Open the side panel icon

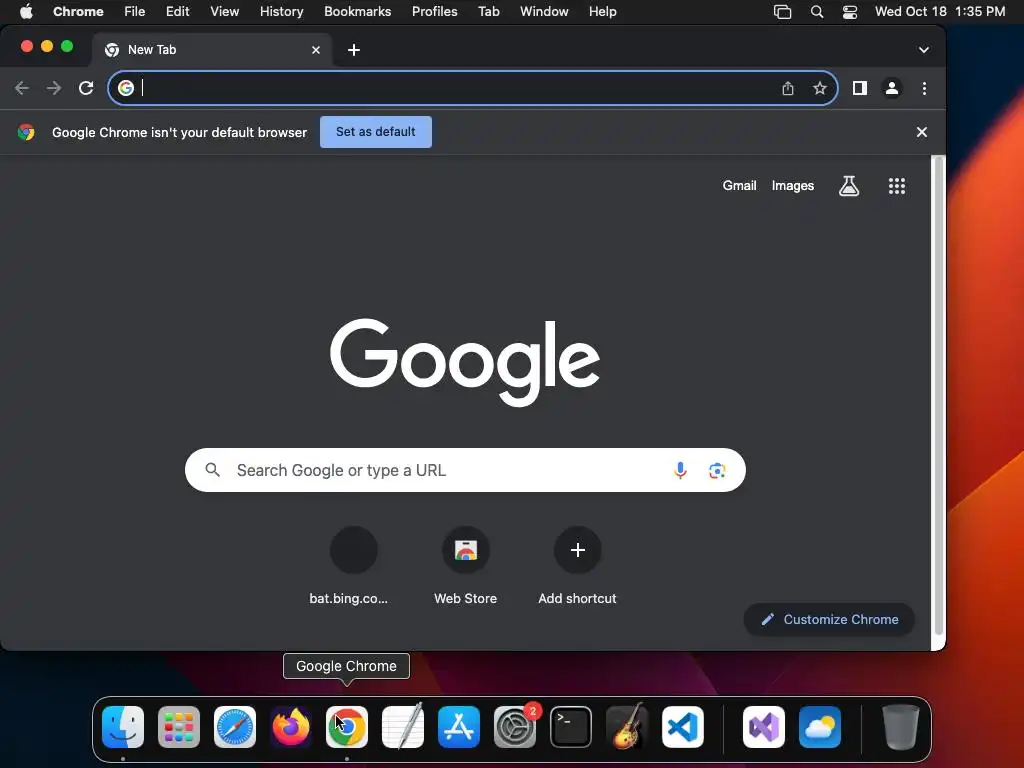(x=859, y=88)
